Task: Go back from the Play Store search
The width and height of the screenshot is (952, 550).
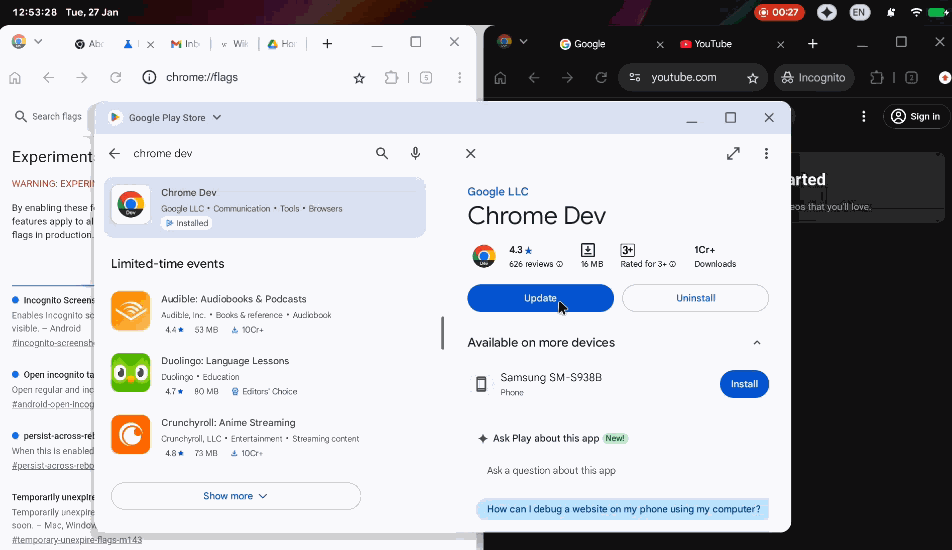Action: (115, 154)
